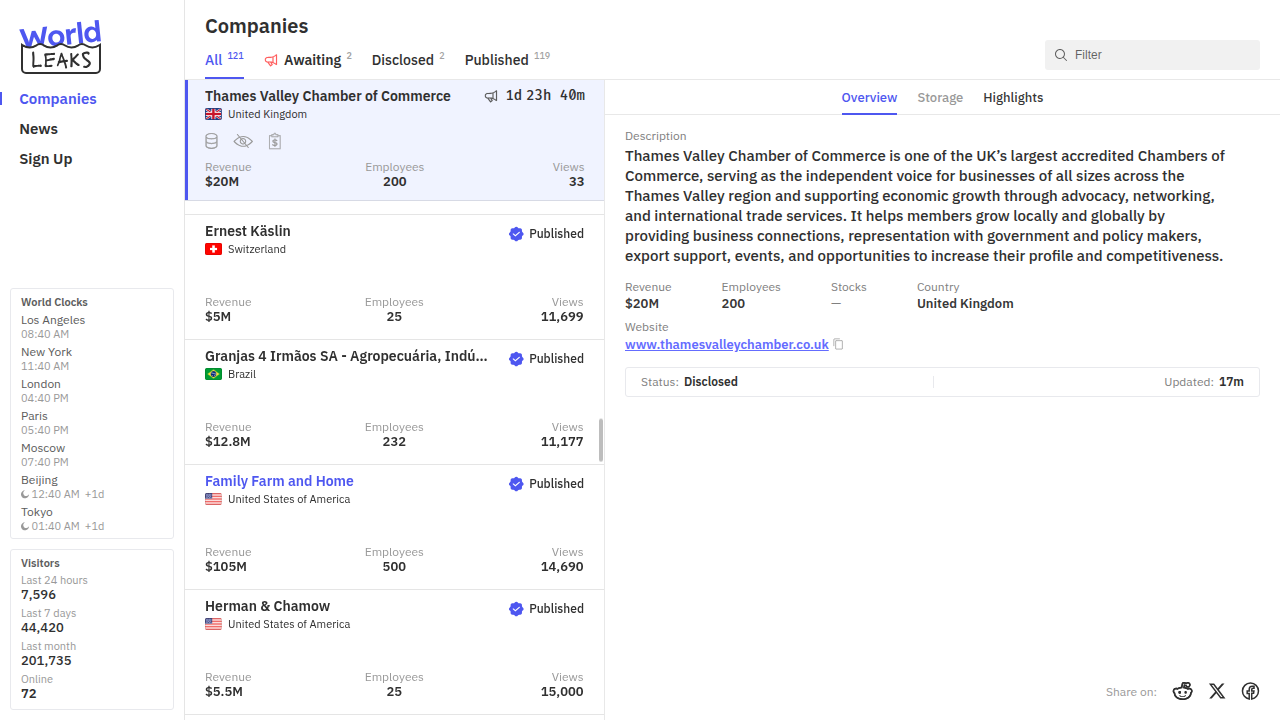Click the megaphone icon beside the countdown timer
The width and height of the screenshot is (1280, 720).
[491, 96]
